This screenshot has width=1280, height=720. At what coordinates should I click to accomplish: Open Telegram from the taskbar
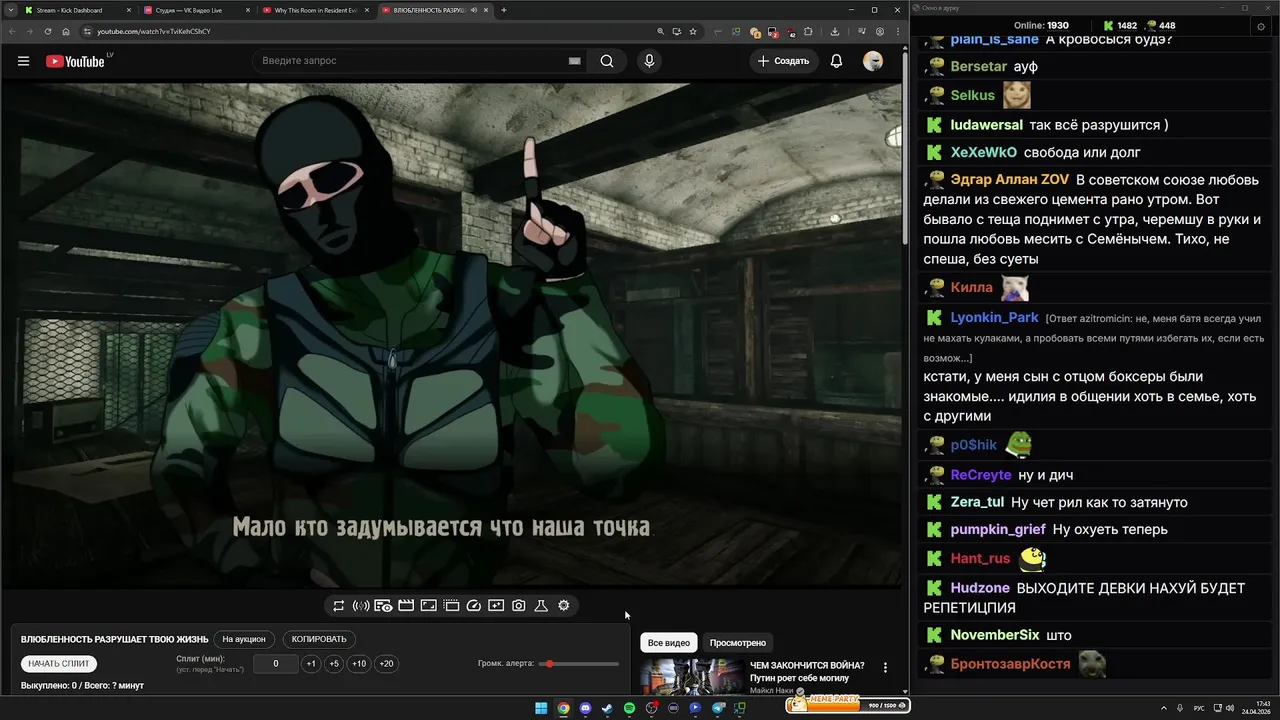[x=718, y=708]
